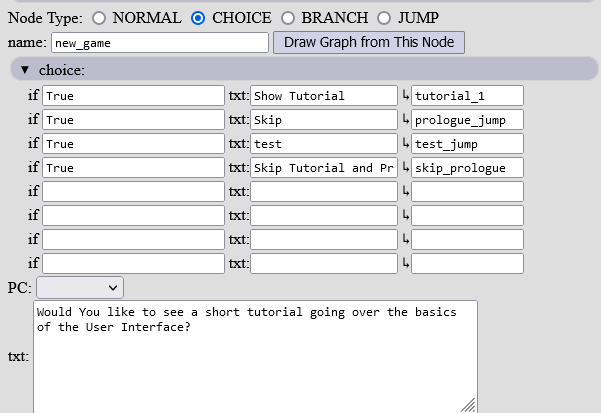Click the first empty choice text field
This screenshot has height=413, width=601.
click(x=324, y=191)
